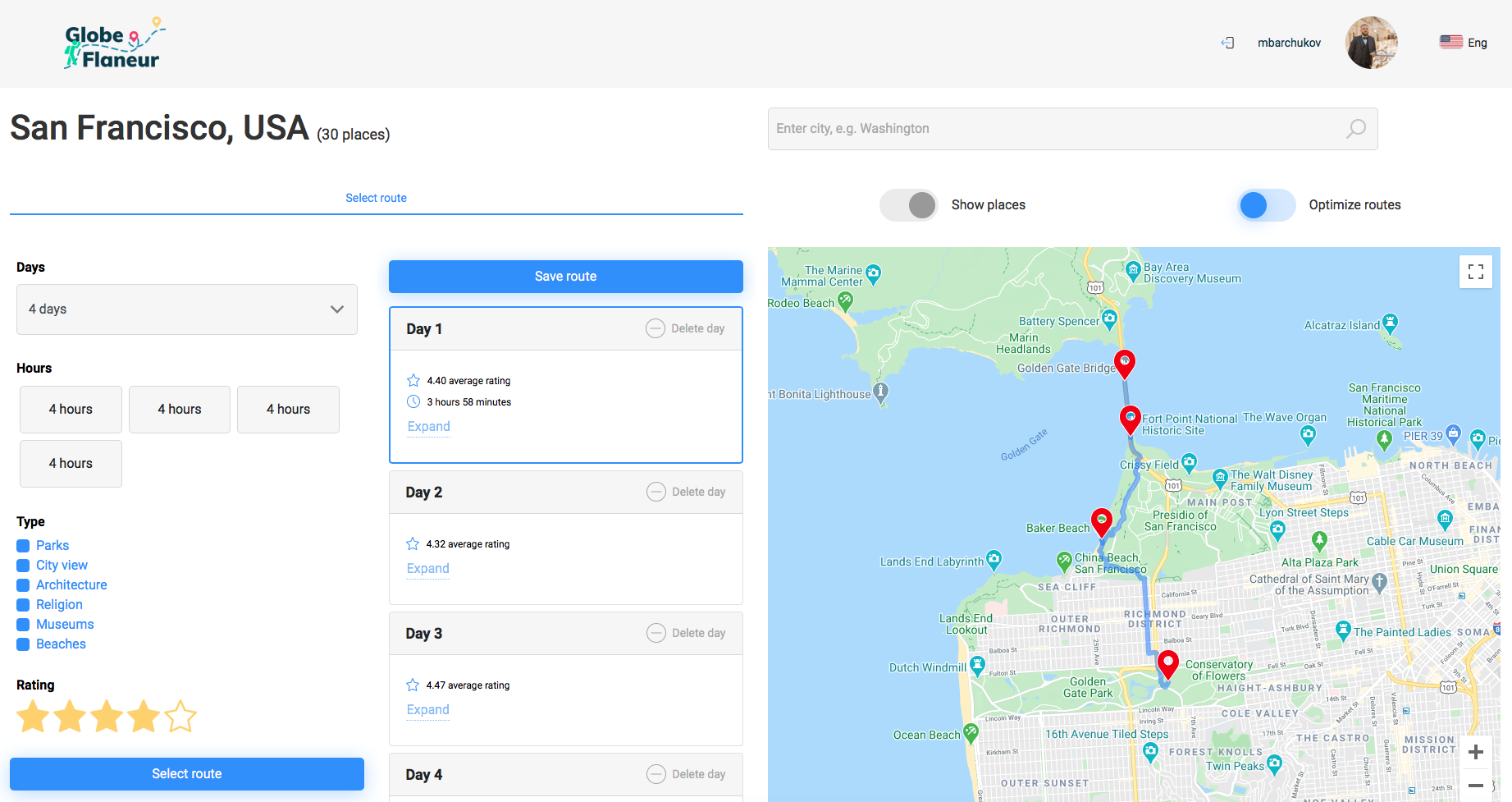Click the Baker Beach red marker
The image size is (1512, 802).
point(1102,523)
